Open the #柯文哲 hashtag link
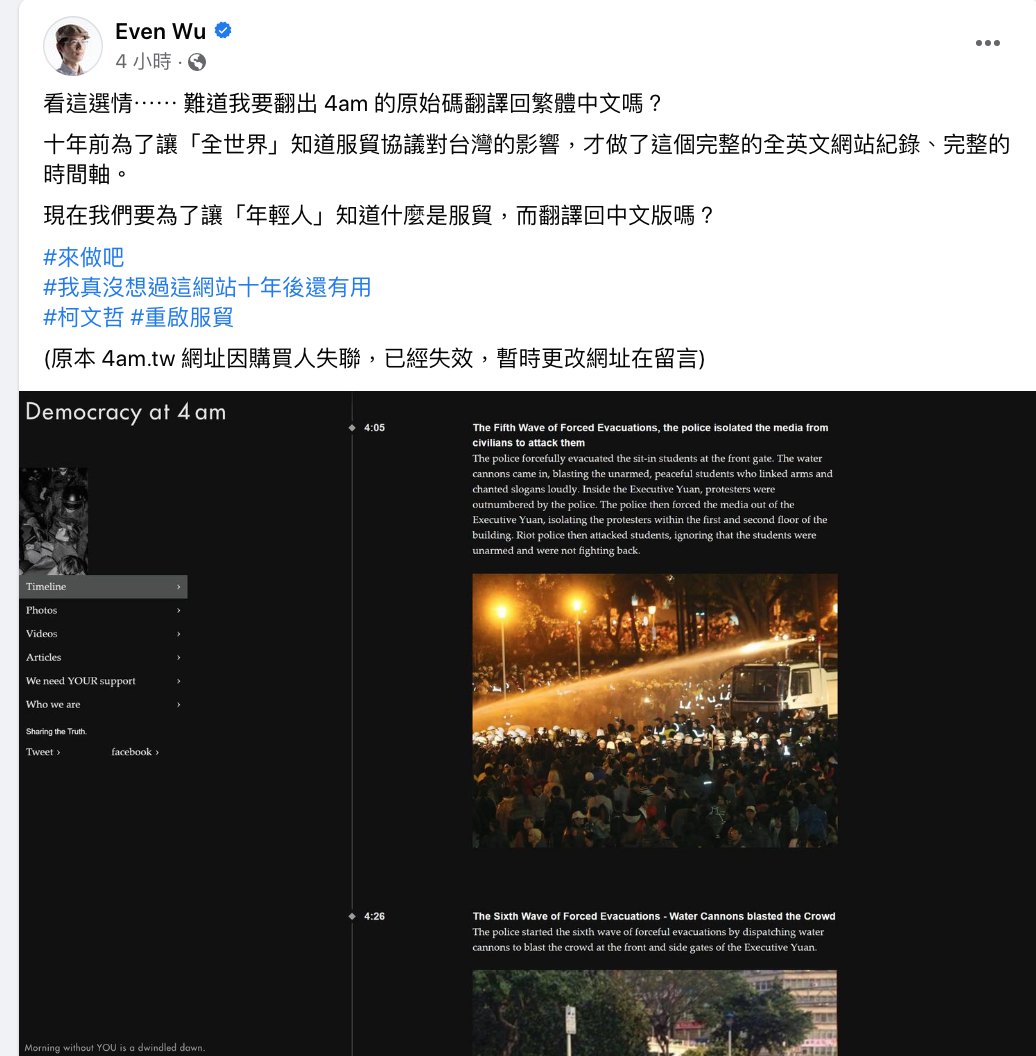The width and height of the screenshot is (1036, 1056). (x=84, y=317)
